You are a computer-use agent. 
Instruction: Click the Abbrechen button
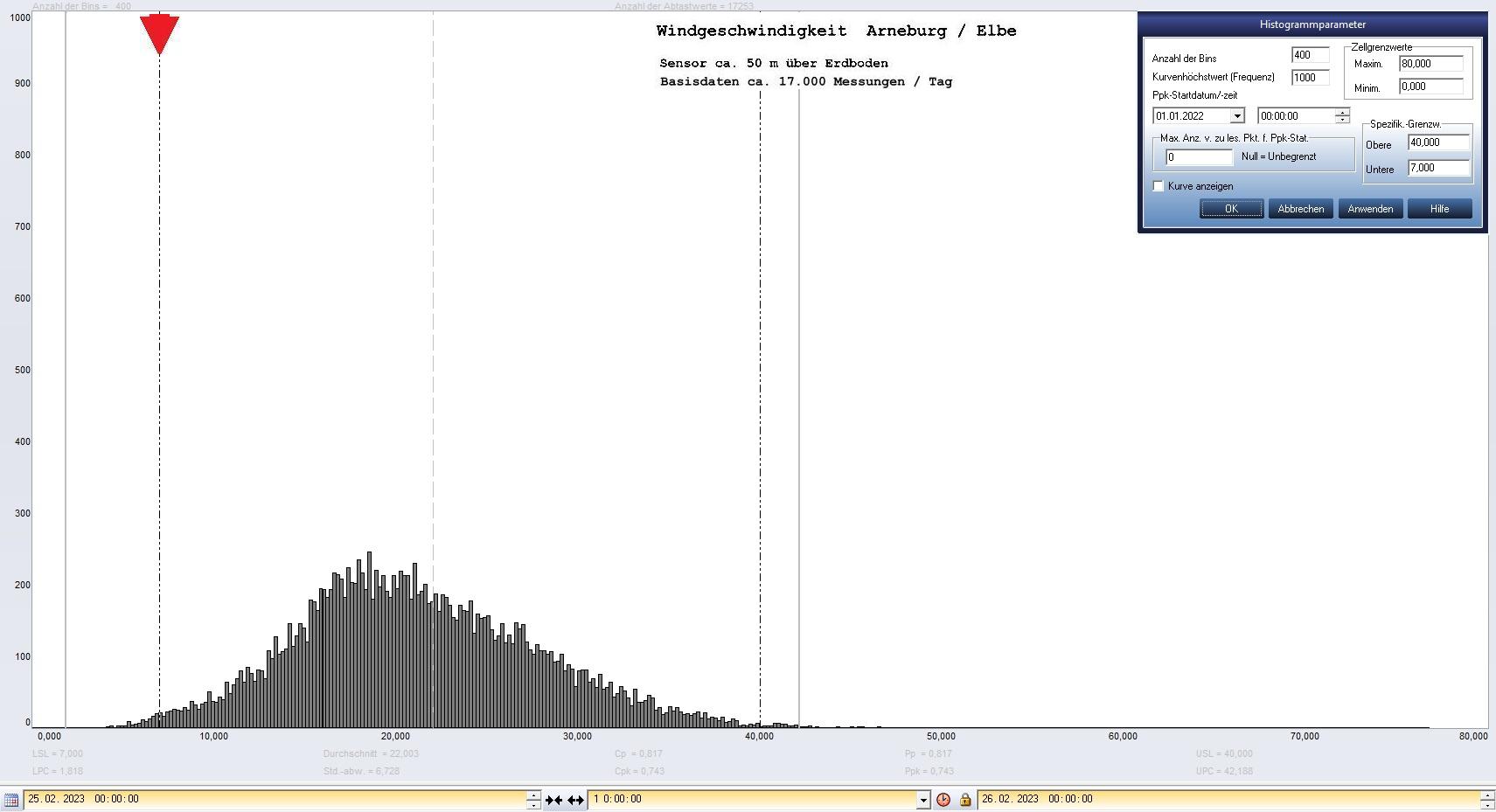1300,209
